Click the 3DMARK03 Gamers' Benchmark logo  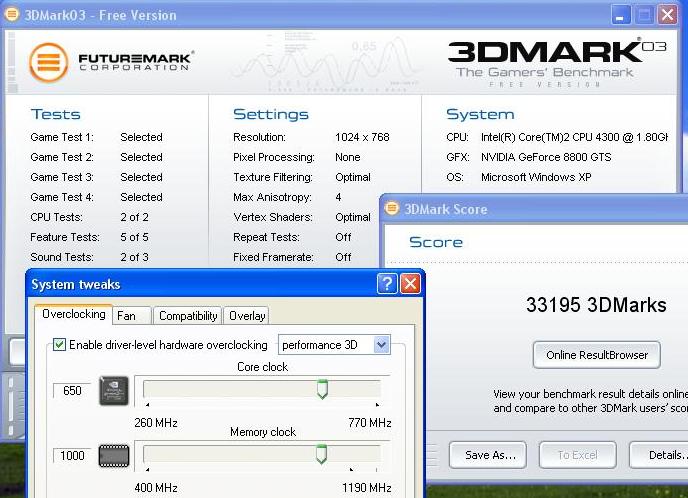point(556,63)
